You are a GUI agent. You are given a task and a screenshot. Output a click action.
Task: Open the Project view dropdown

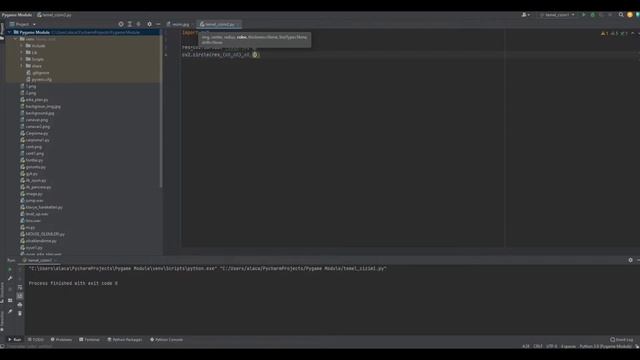coord(22,24)
